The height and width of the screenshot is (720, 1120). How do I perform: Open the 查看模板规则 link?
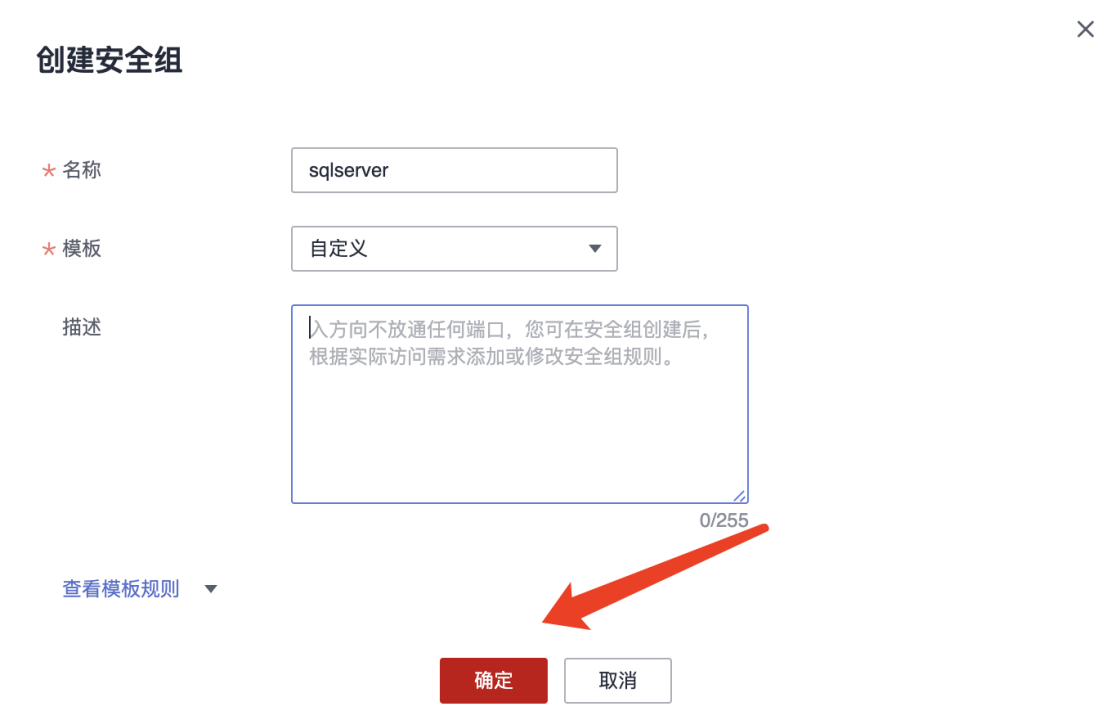121,589
